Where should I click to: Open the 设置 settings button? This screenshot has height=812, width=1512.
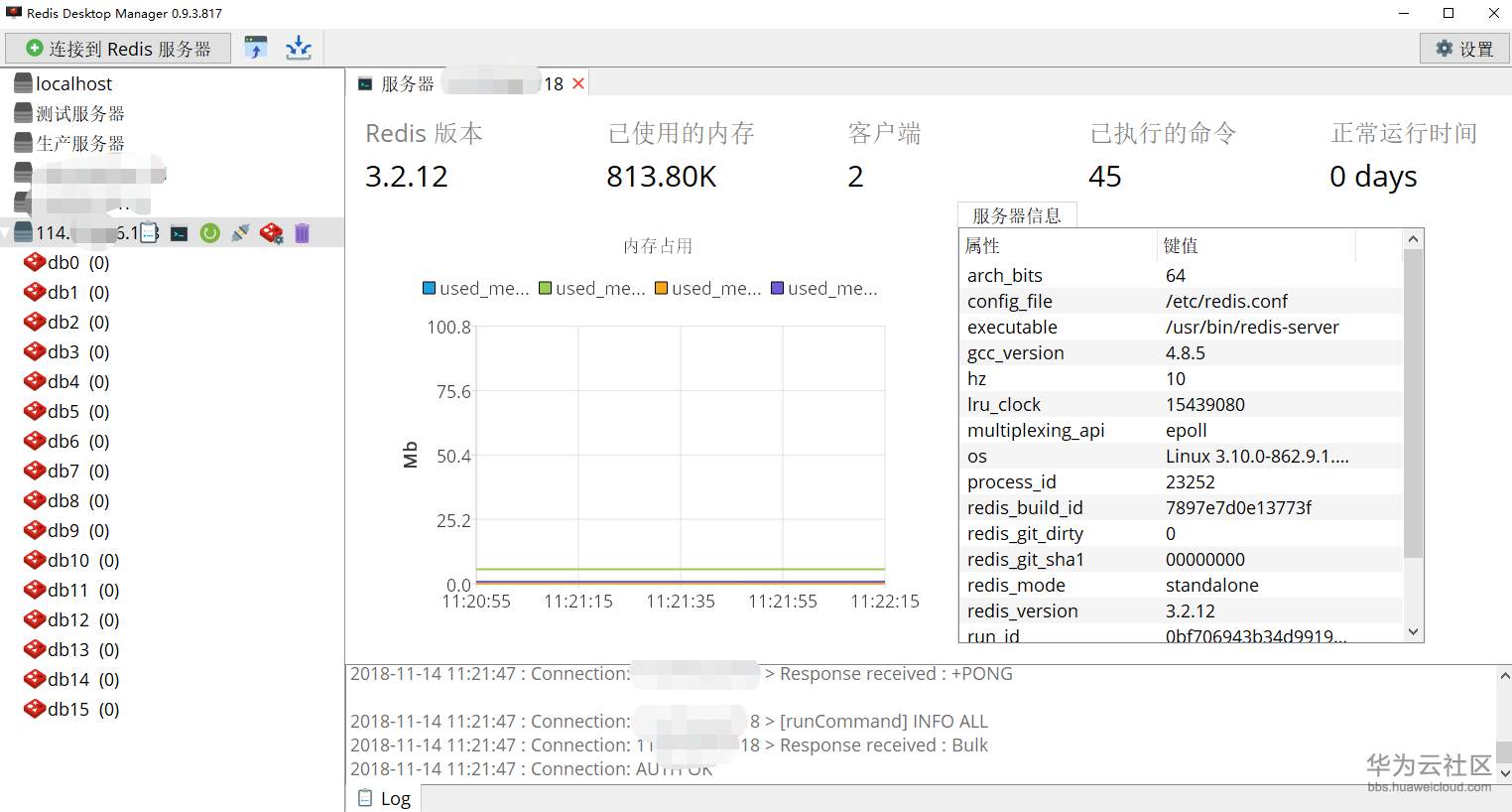click(1464, 49)
